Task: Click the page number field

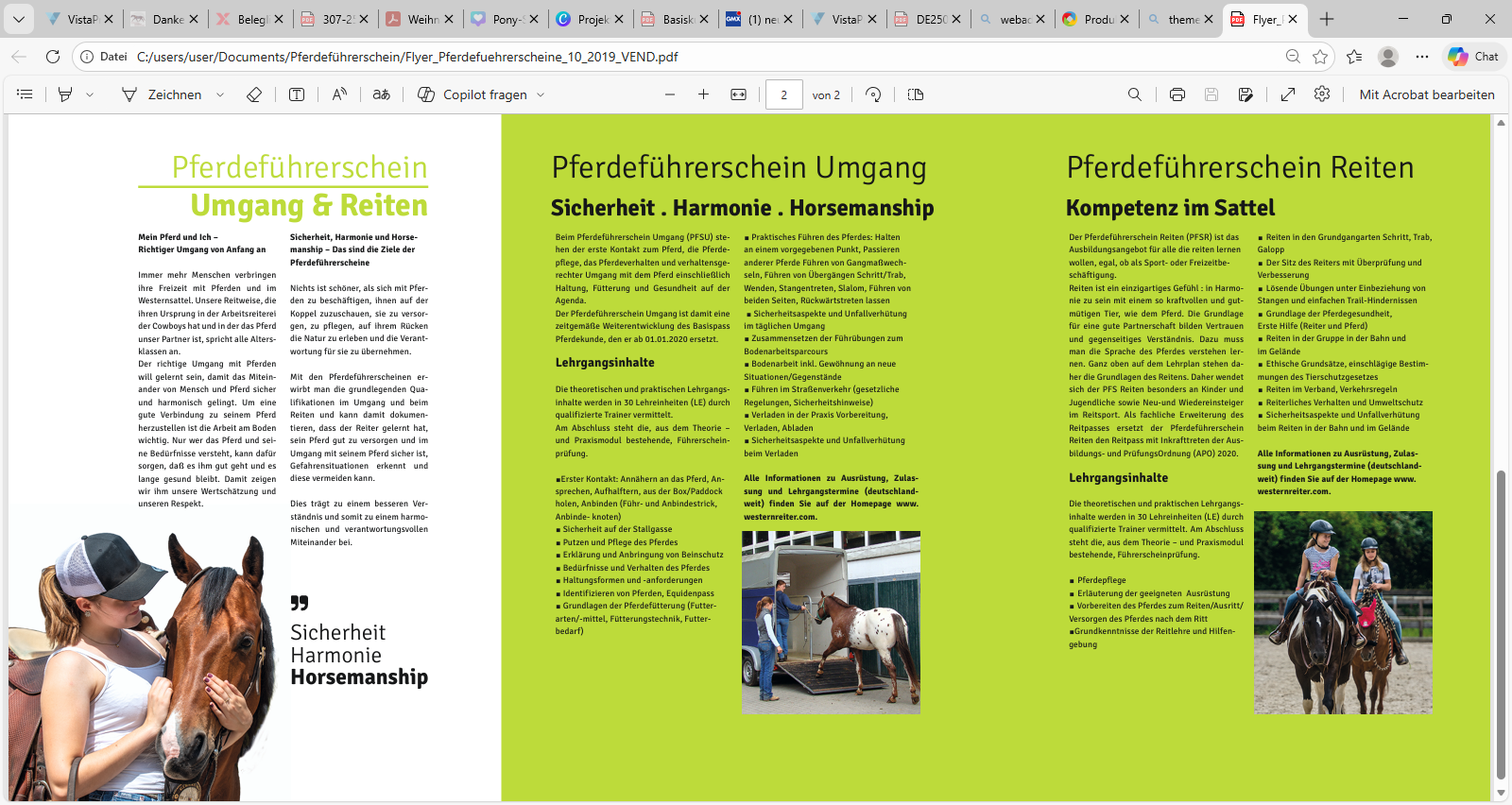Action: (784, 94)
